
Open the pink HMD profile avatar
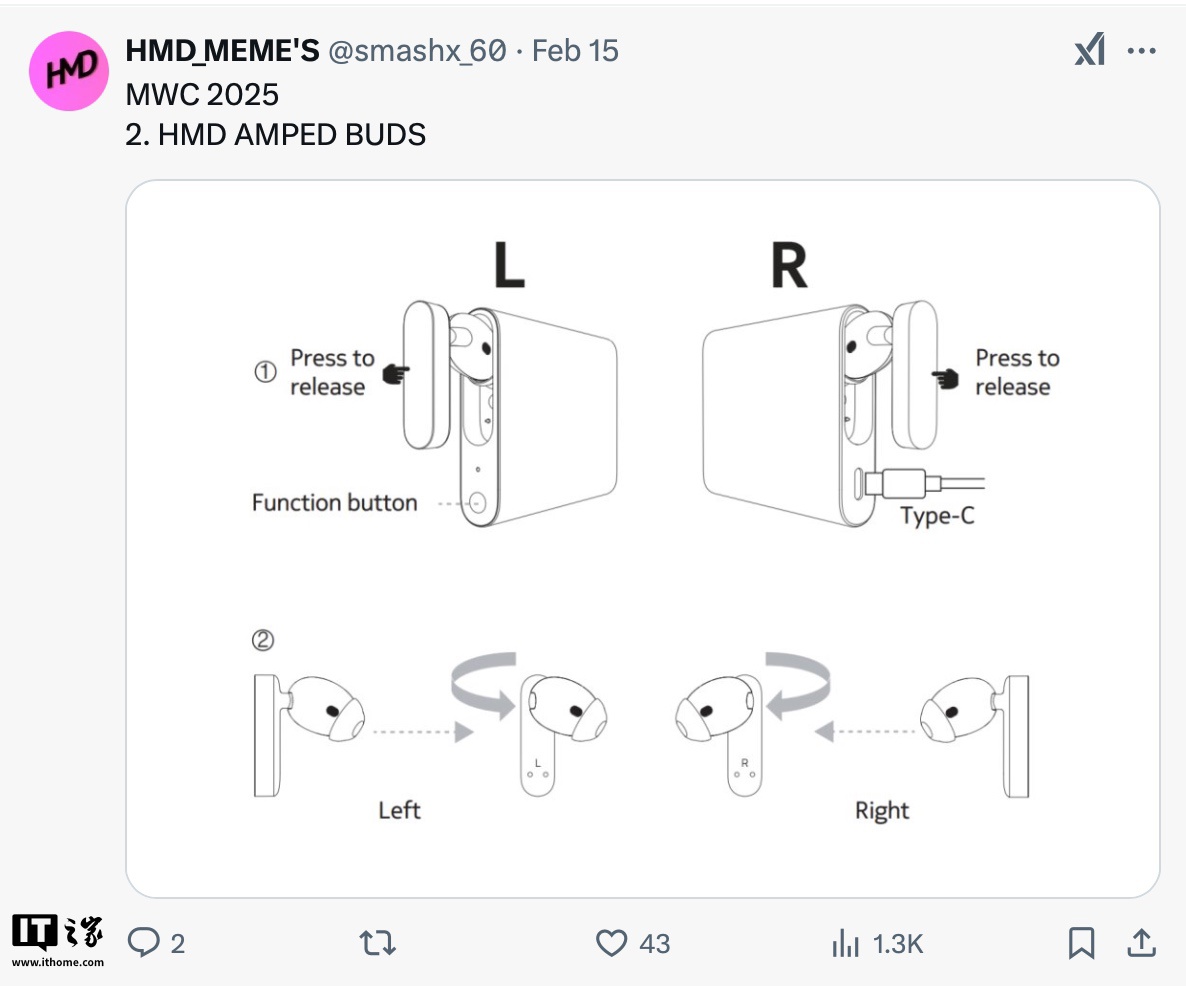(68, 70)
